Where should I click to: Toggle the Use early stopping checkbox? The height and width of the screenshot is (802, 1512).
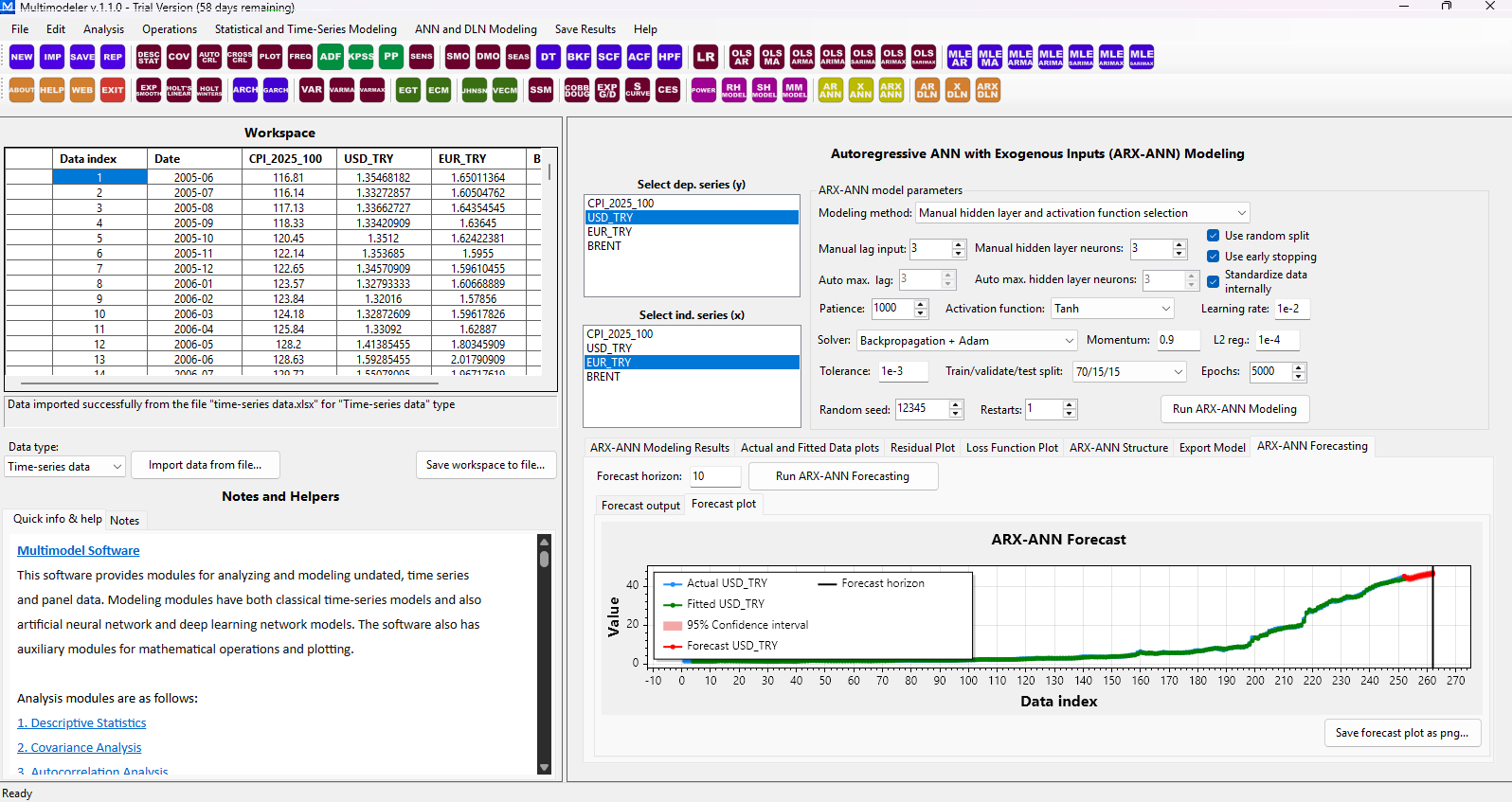(1213, 257)
